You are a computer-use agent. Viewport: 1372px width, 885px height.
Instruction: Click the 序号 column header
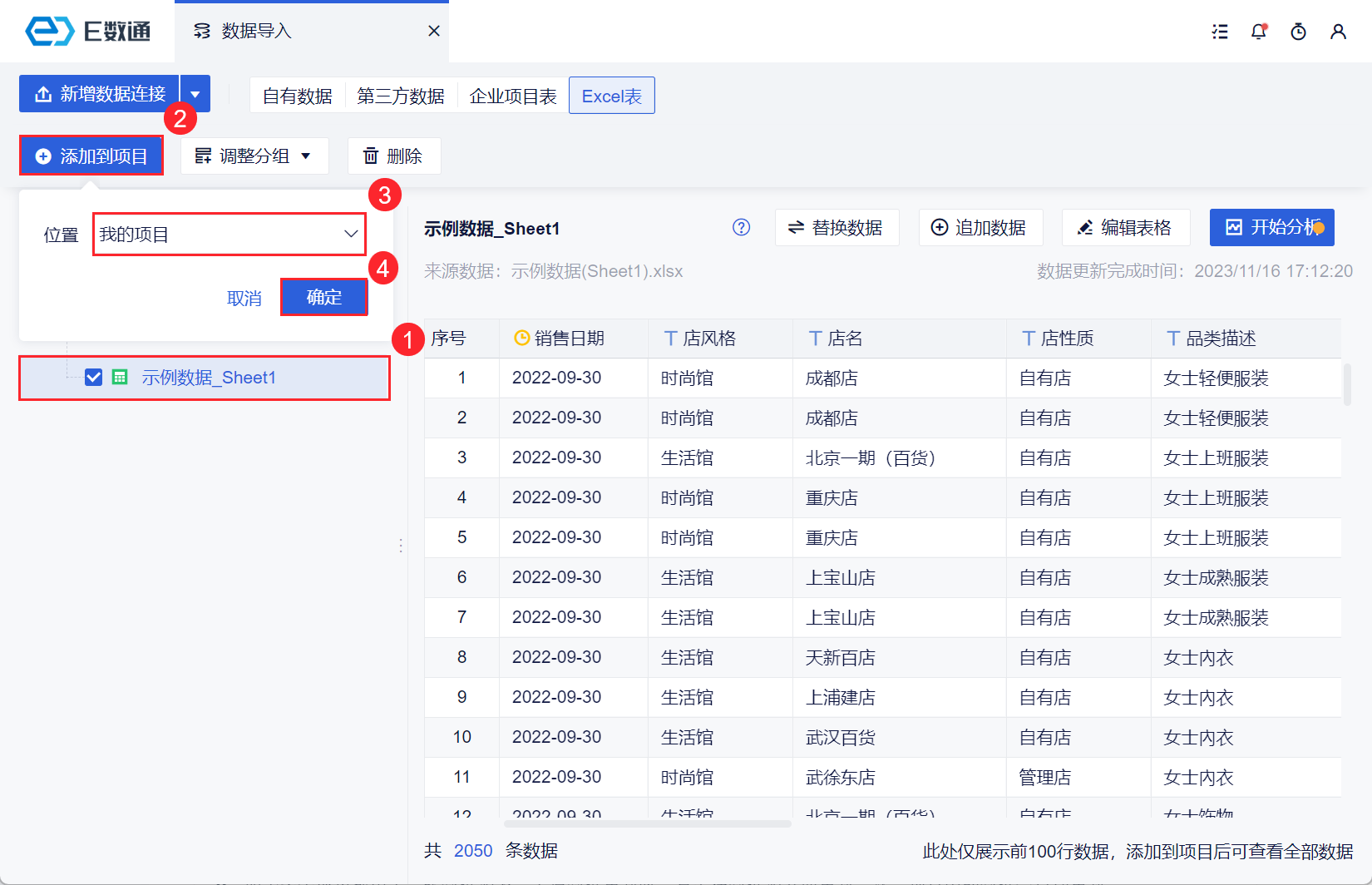tap(461, 339)
